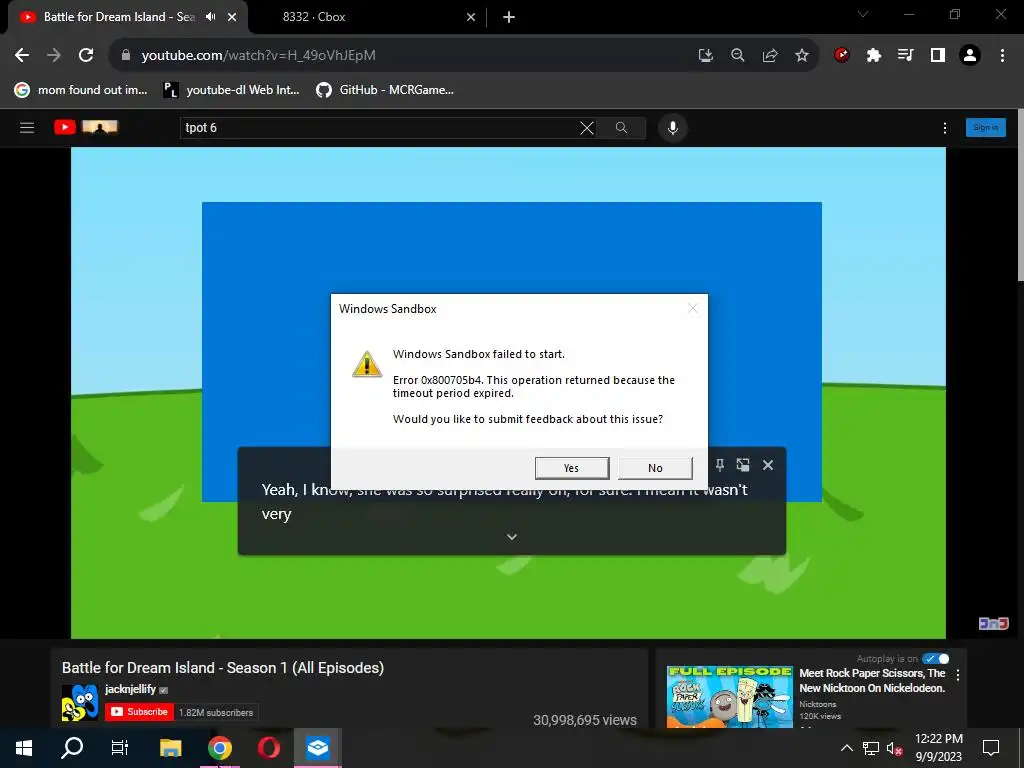This screenshot has width=1024, height=768.
Task: Close the Windows Sandbox error dialog
Action: point(693,308)
